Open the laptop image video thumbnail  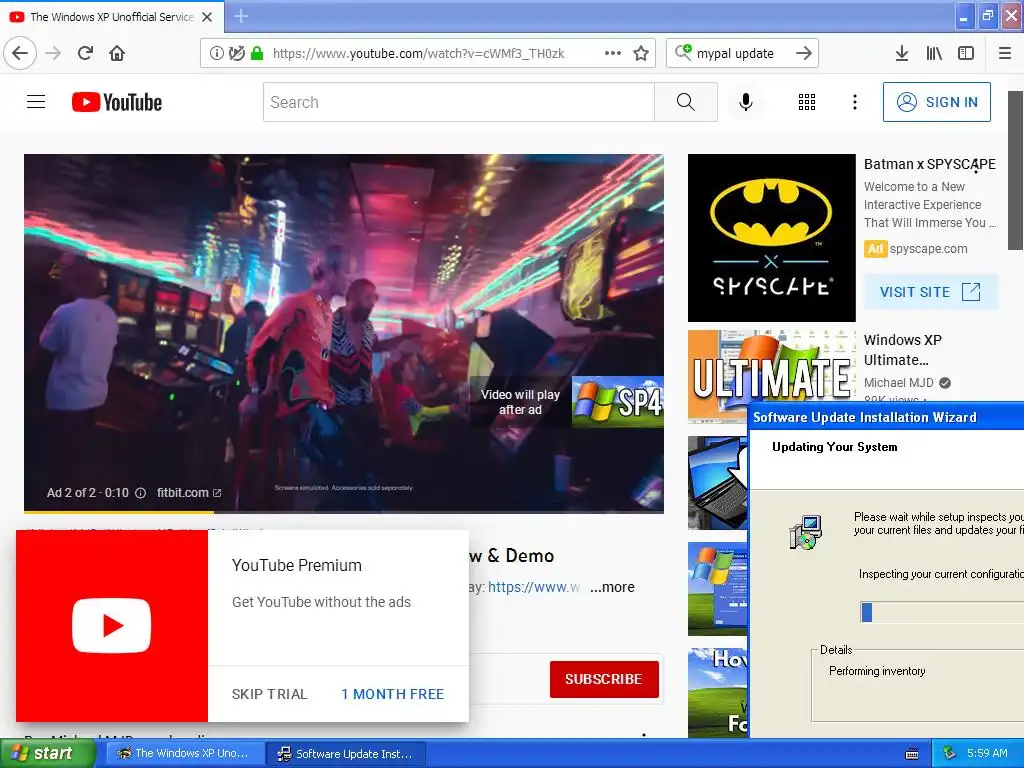click(x=718, y=483)
